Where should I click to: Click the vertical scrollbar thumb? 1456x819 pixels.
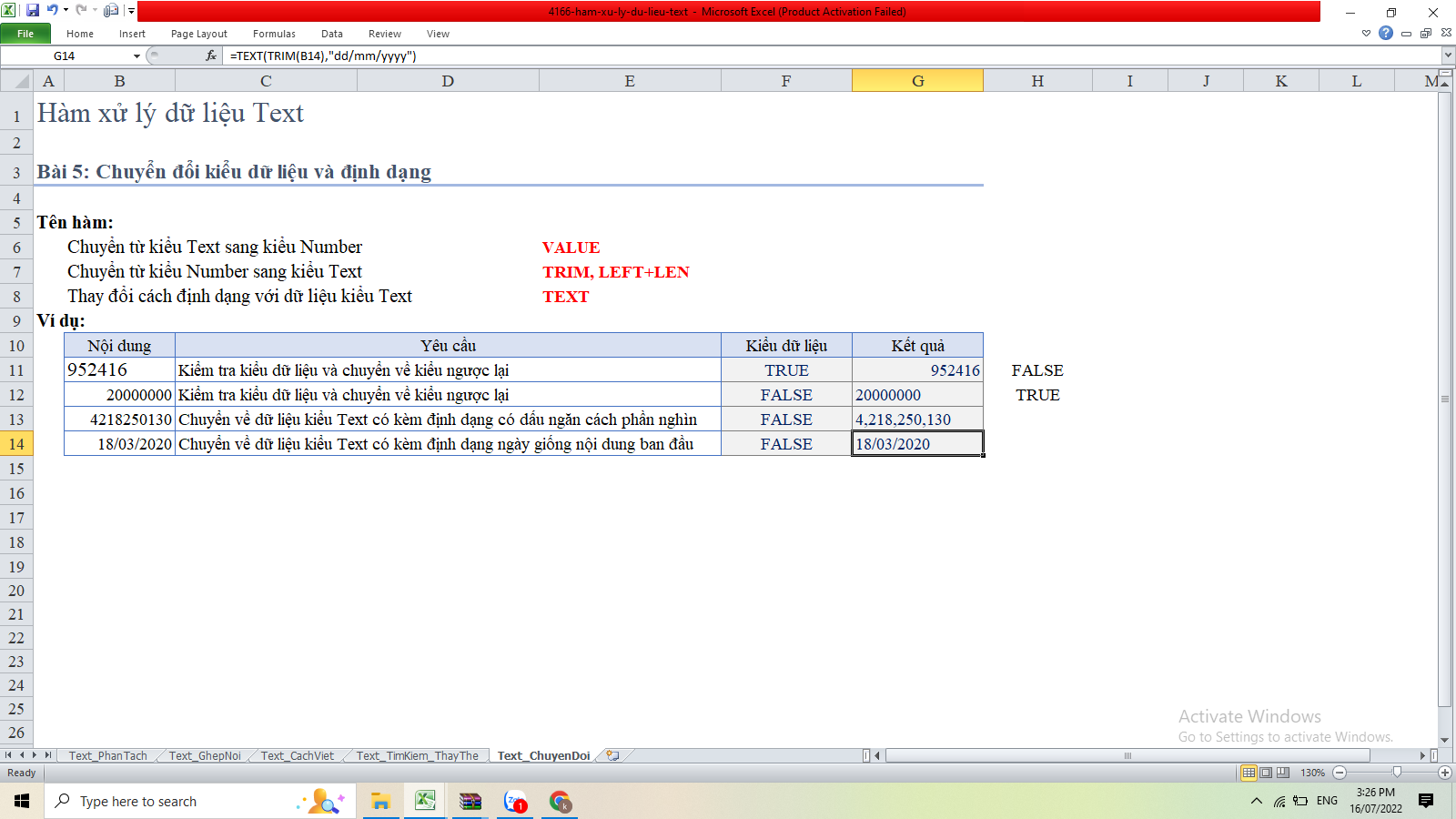pos(1445,399)
